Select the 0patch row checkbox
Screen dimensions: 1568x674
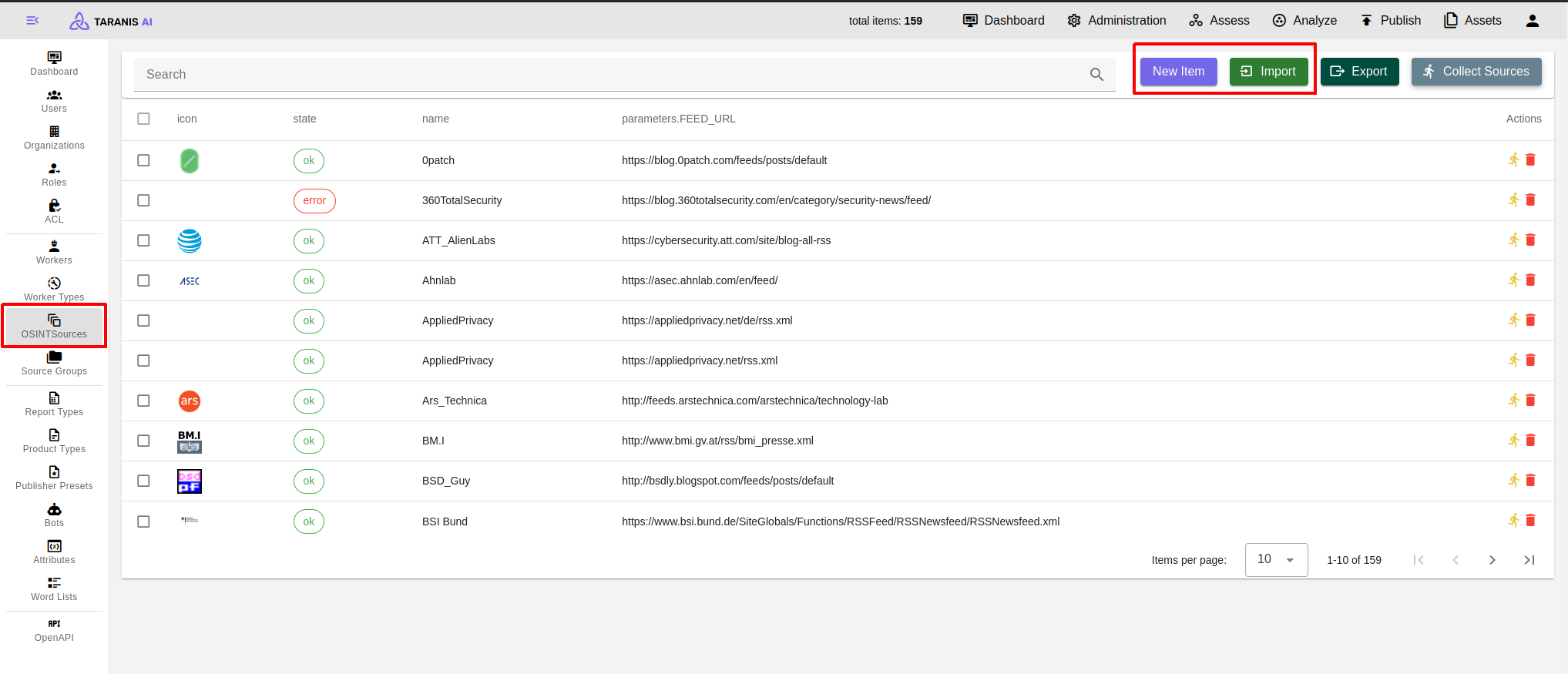pos(143,160)
